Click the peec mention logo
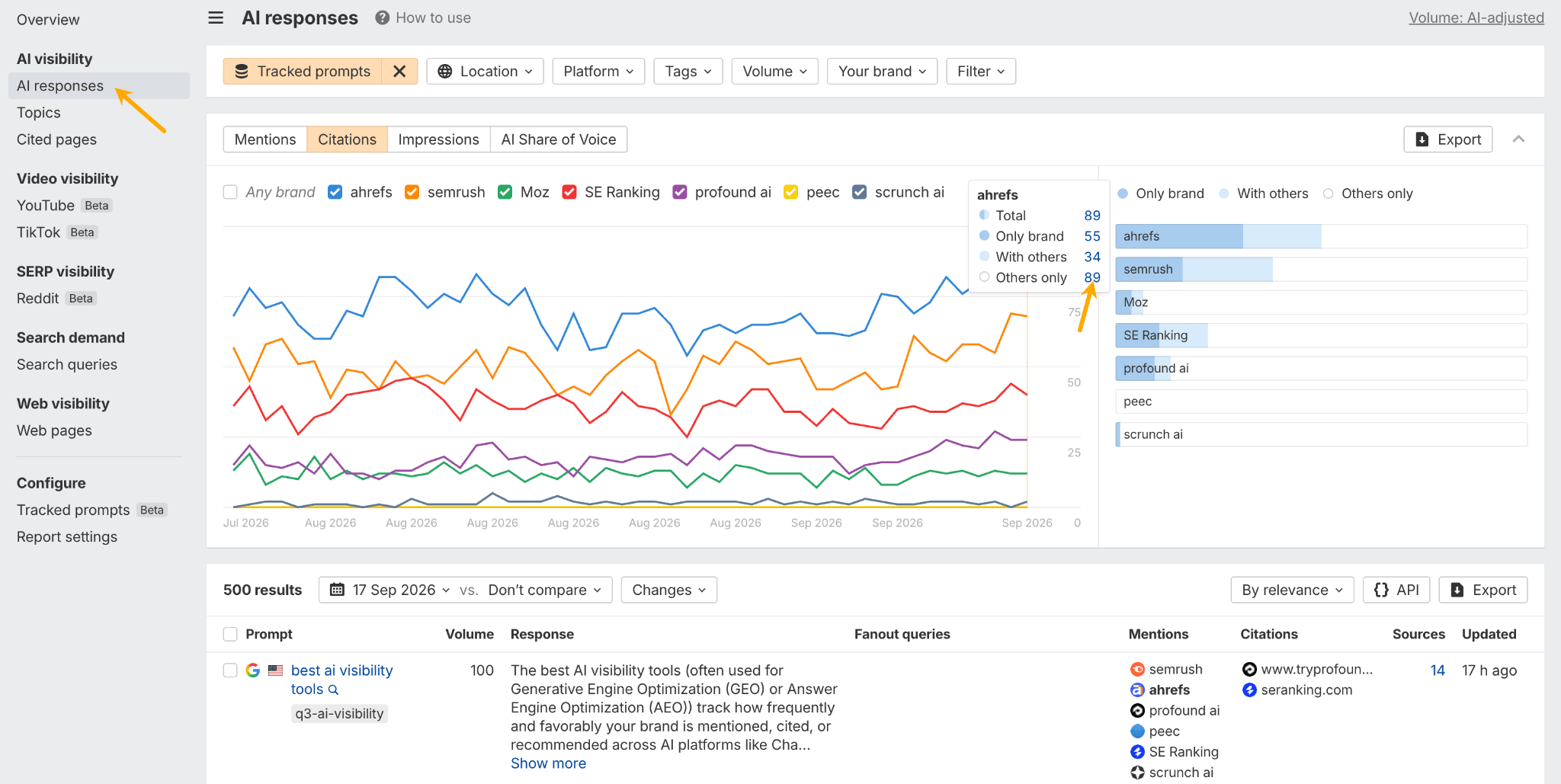The width and height of the screenshot is (1561, 784). (1137, 731)
